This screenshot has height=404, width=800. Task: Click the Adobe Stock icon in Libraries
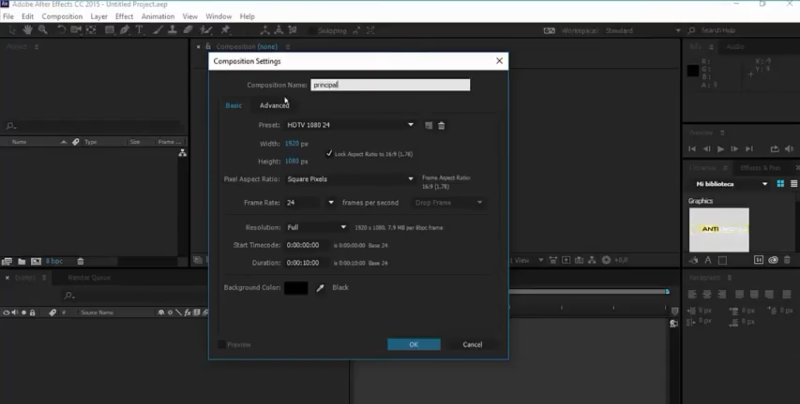coord(759,260)
